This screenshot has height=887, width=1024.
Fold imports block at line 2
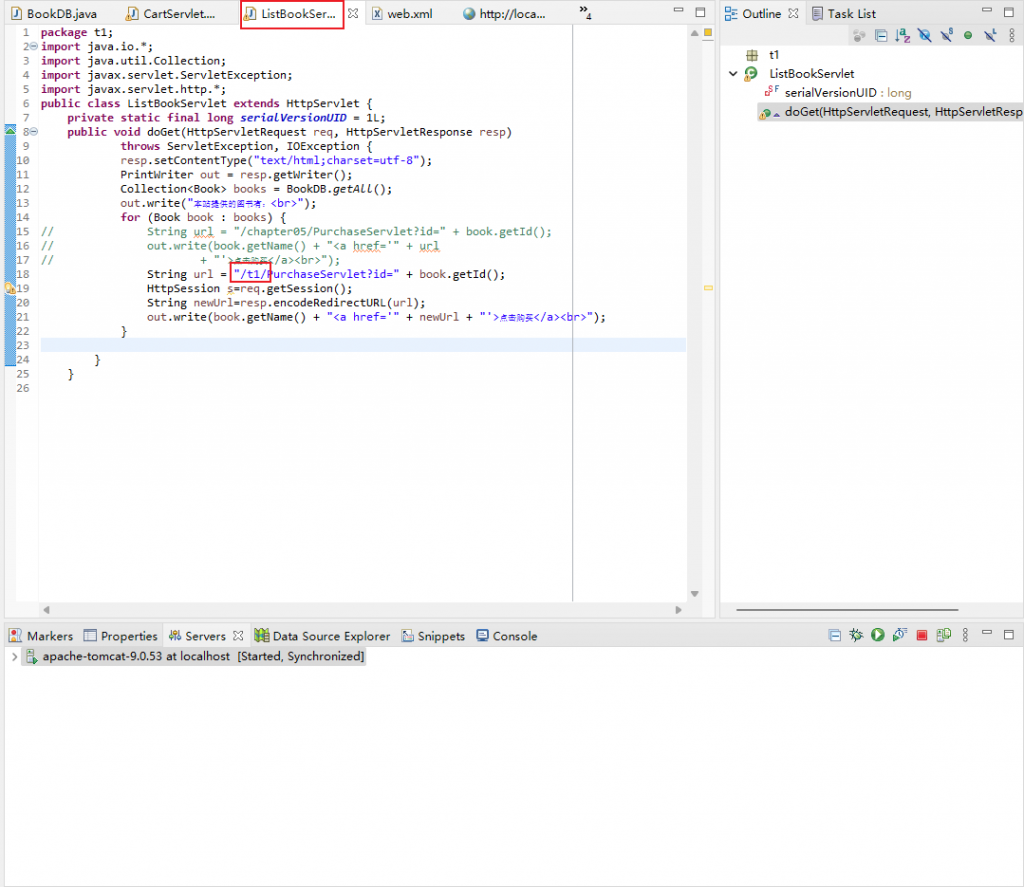point(34,46)
